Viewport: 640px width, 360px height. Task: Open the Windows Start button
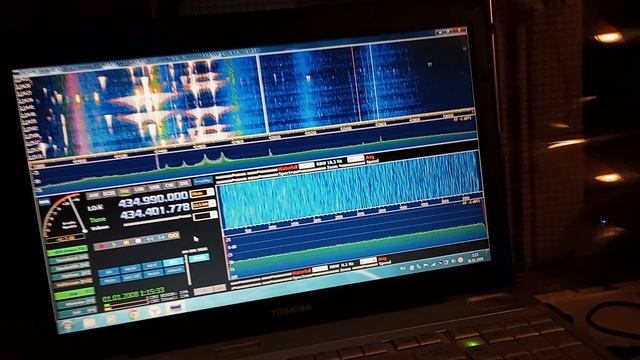pyautogui.click(x=67, y=325)
